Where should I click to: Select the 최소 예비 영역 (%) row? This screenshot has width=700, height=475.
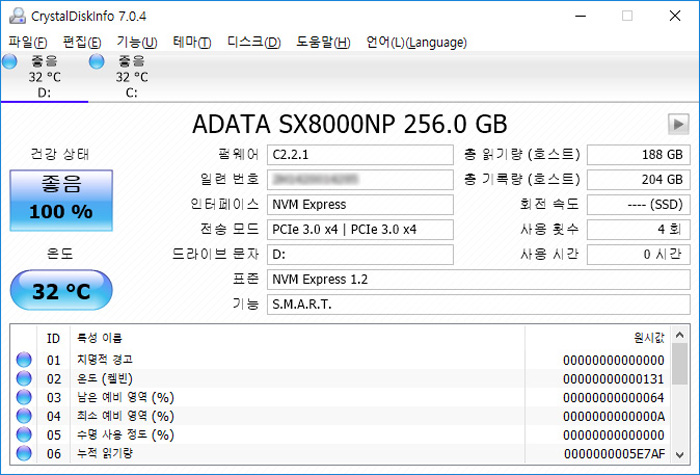(342, 416)
